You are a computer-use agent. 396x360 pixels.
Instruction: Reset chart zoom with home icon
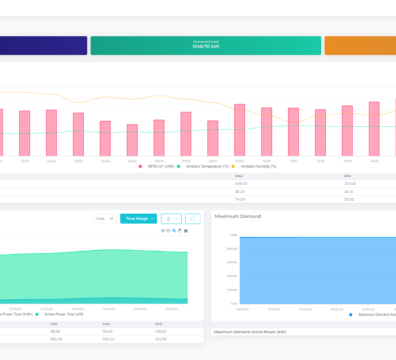[186, 231]
